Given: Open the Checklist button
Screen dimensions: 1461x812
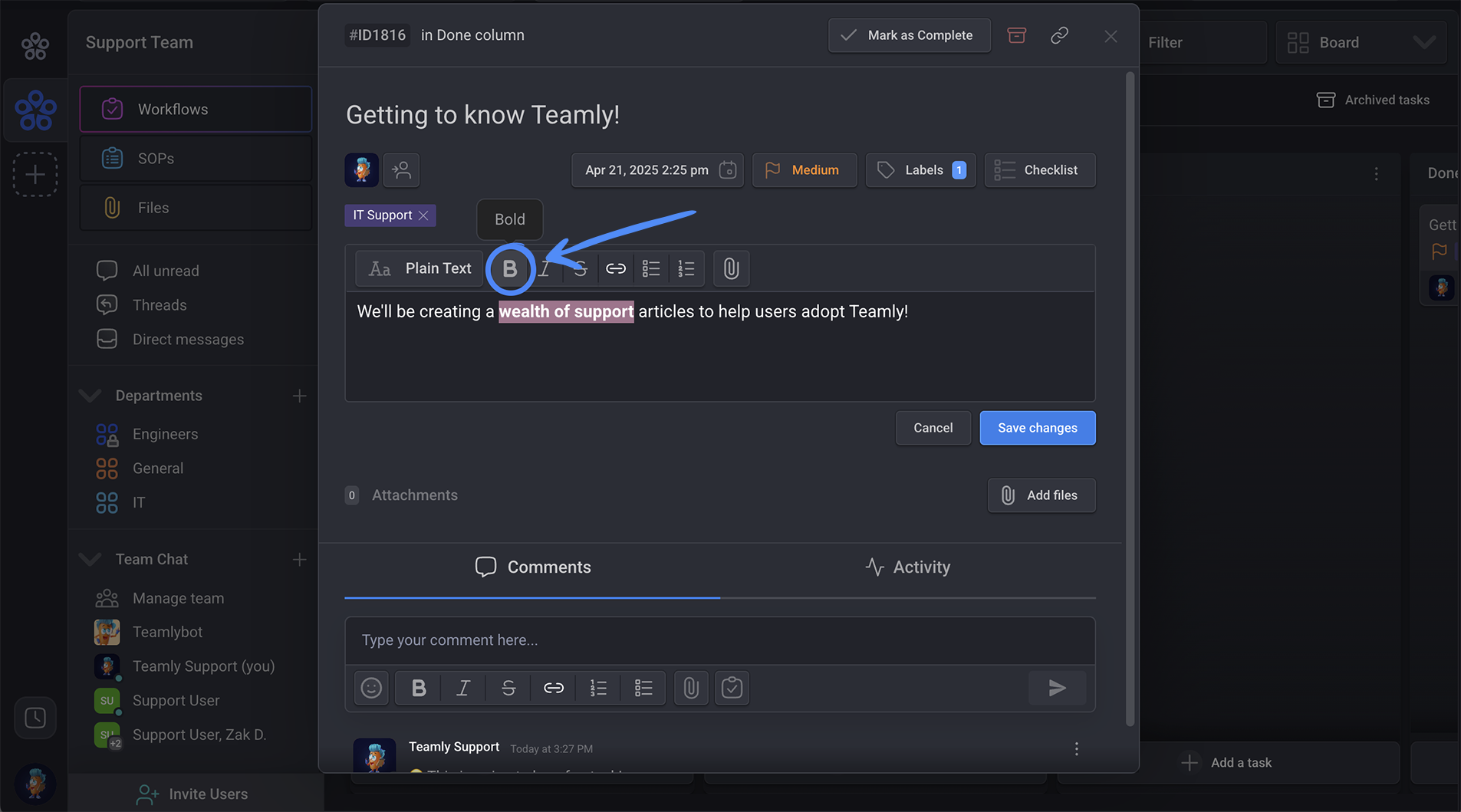Looking at the screenshot, I should pos(1040,170).
